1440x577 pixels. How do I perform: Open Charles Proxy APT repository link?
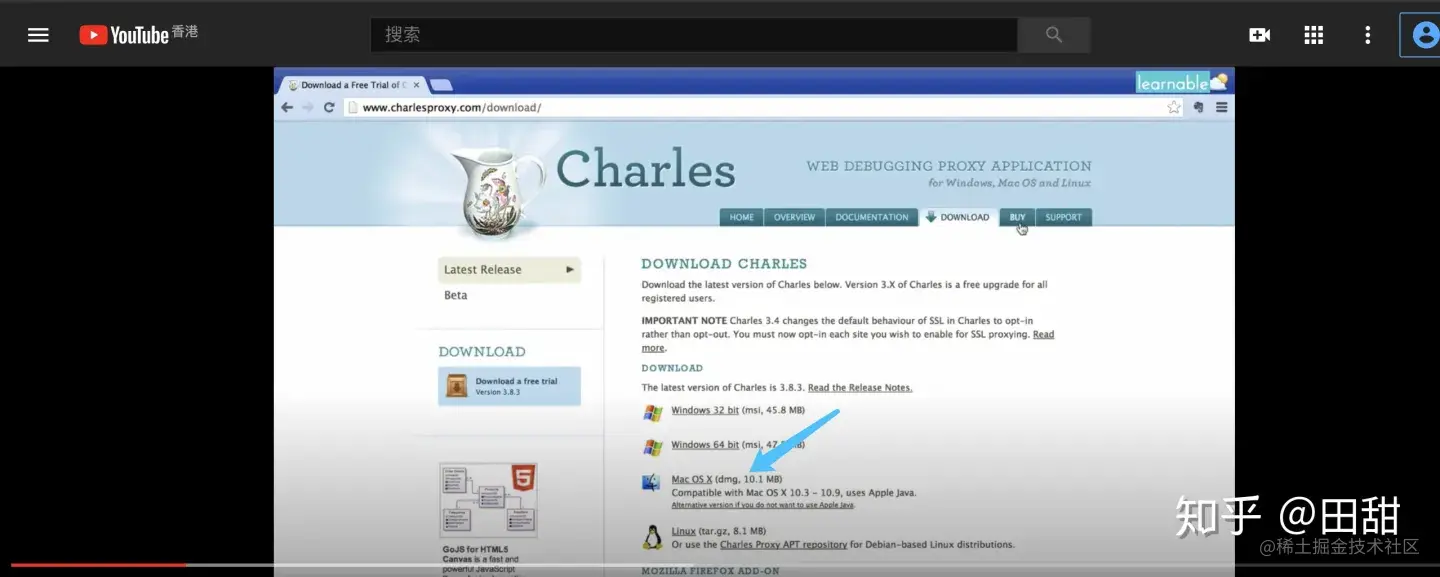point(784,545)
